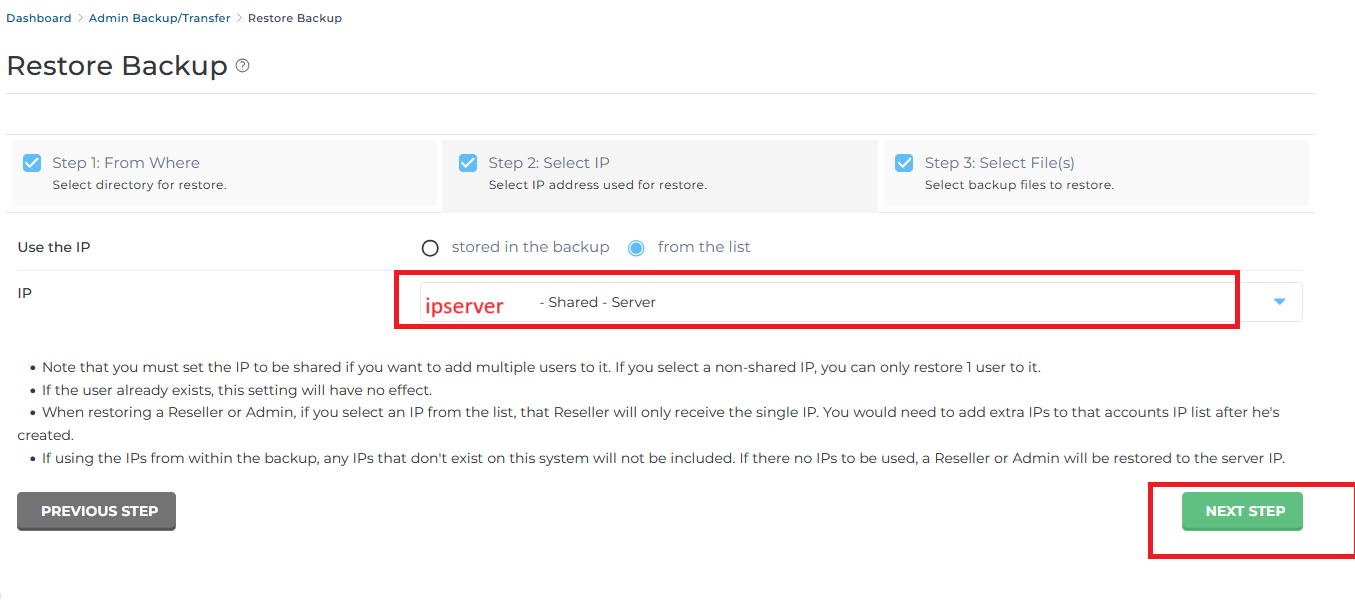Click the 'Use the IP' field label
Screen dimensions: 1355x615
54,247
